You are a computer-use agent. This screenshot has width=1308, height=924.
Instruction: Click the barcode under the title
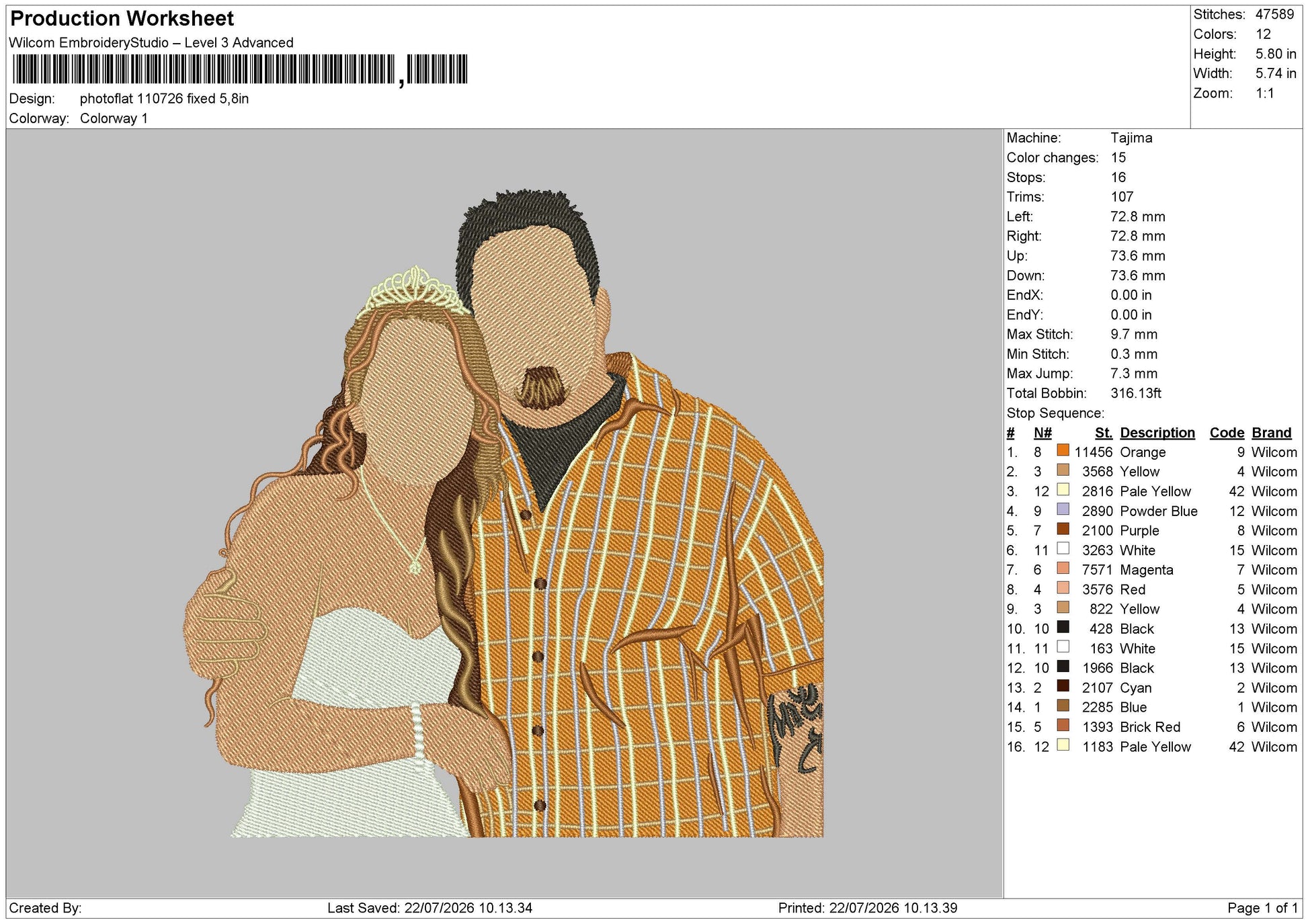point(239,69)
